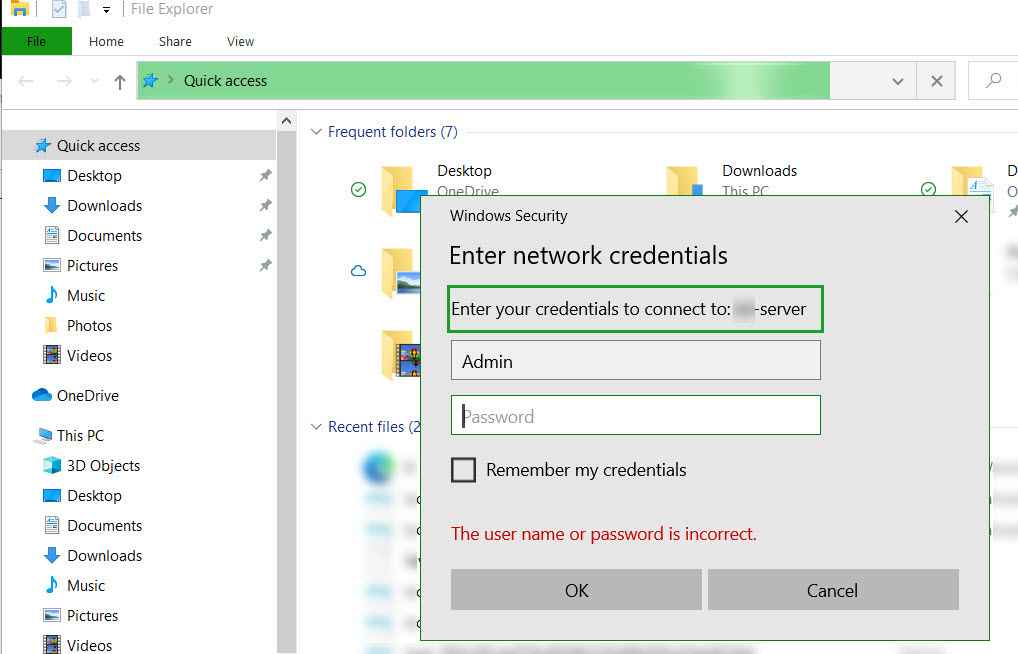Click inside the Password input field

635,415
